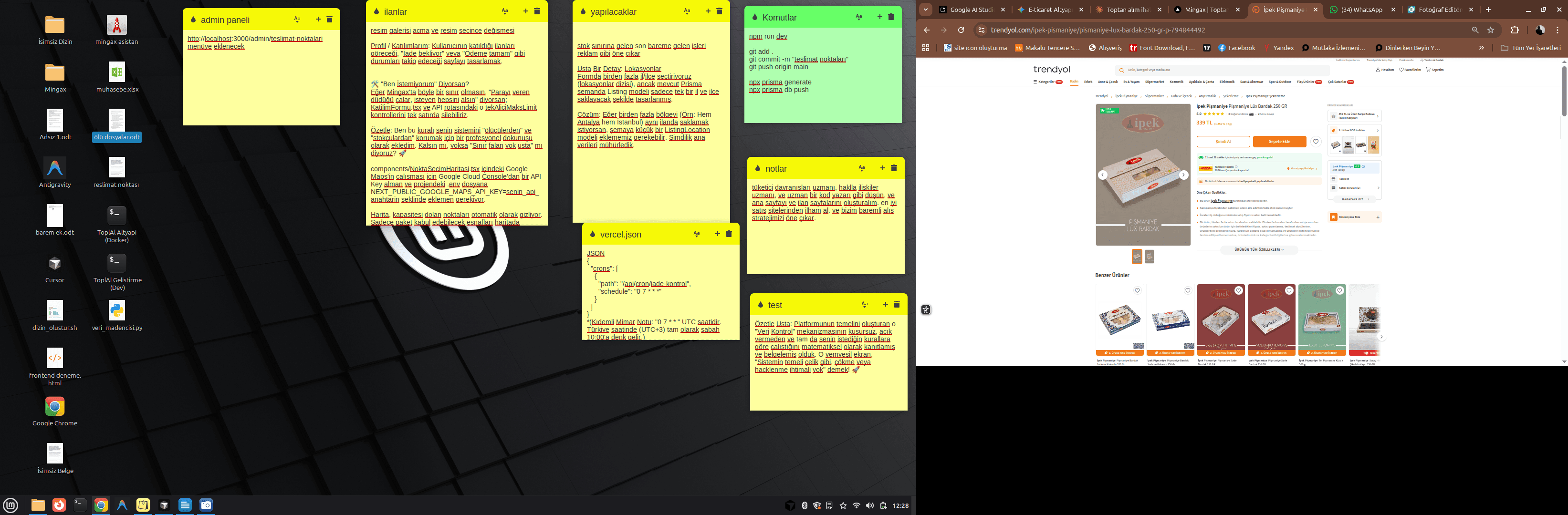Open text formatting on ilanlar note
Screen dimensions: 1568x515
pos(504,11)
